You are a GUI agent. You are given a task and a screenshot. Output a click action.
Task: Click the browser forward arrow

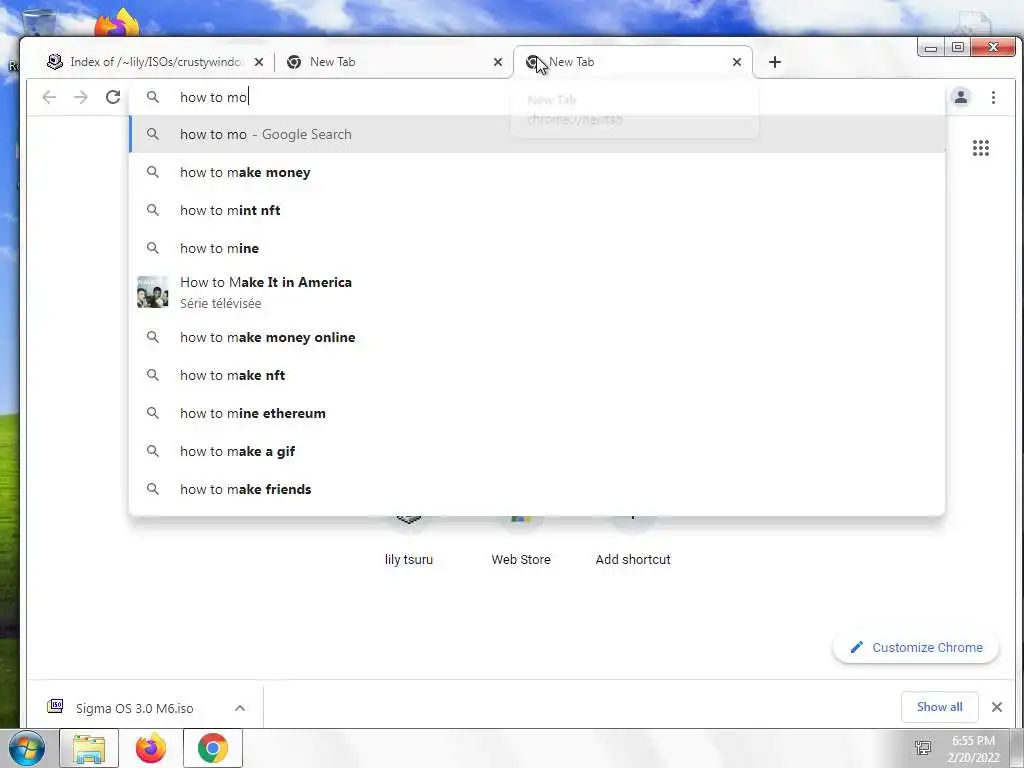click(x=80, y=97)
